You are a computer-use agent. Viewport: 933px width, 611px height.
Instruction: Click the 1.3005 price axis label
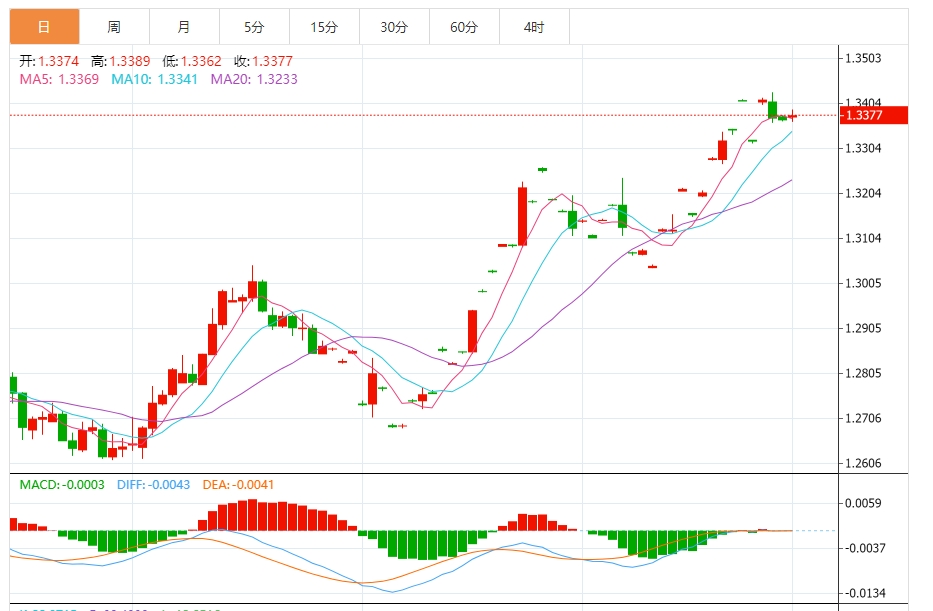point(863,283)
